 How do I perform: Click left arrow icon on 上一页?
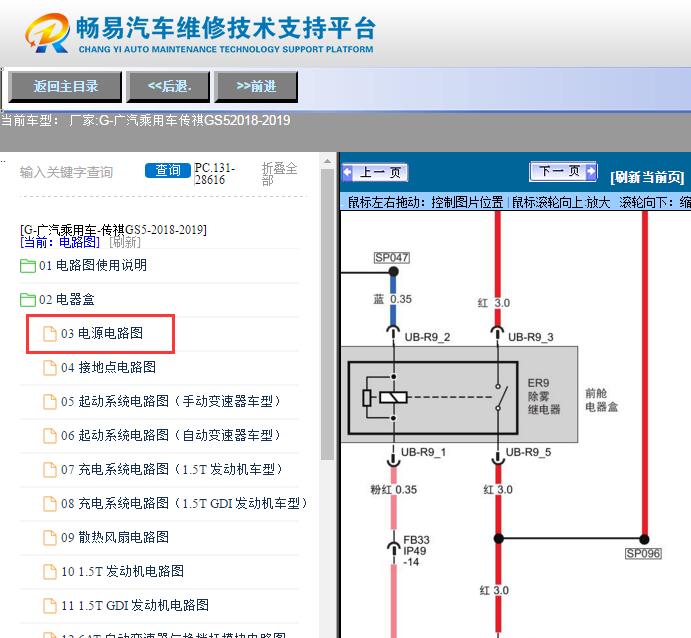coord(348,172)
